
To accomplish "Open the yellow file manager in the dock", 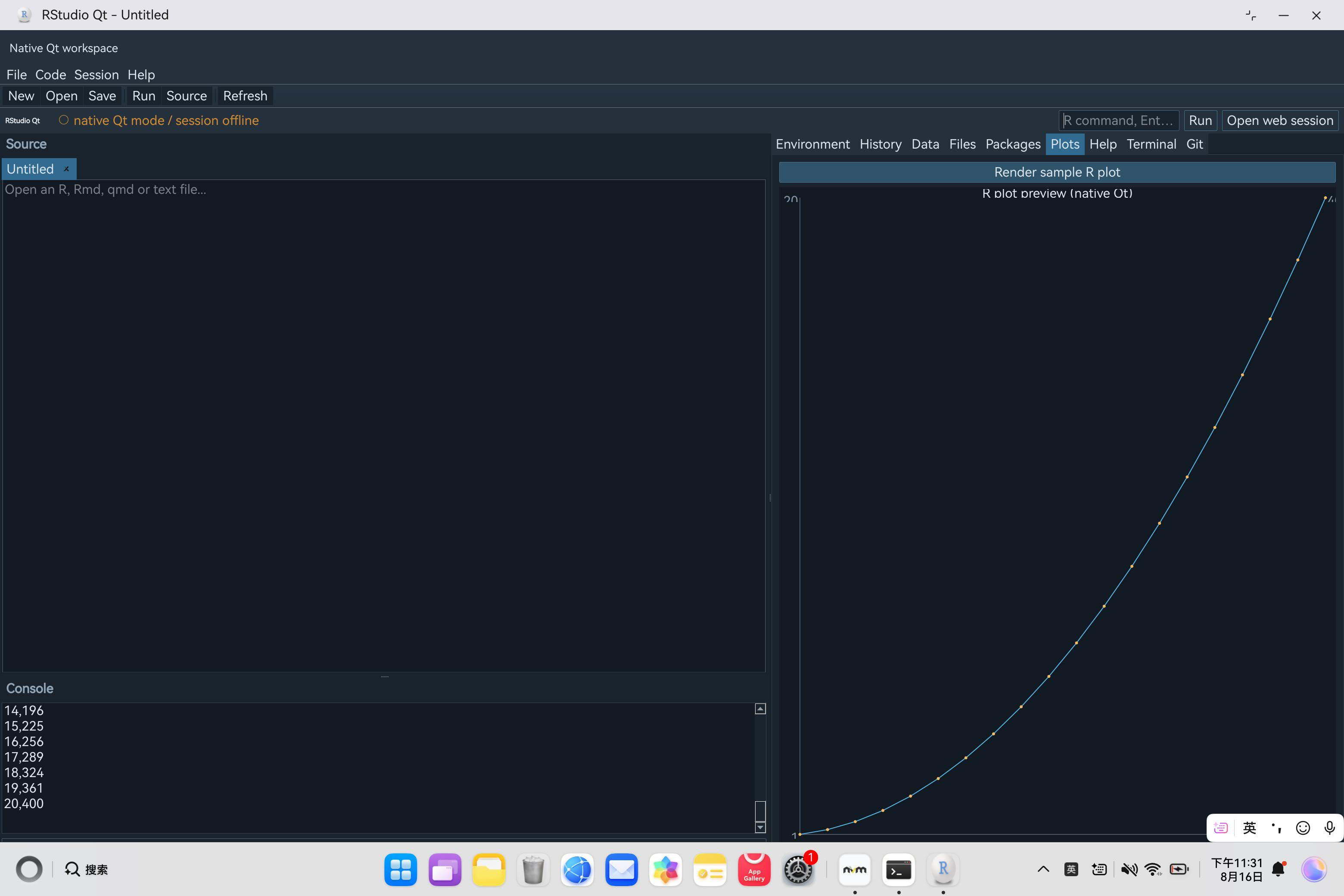I will click(x=488, y=870).
